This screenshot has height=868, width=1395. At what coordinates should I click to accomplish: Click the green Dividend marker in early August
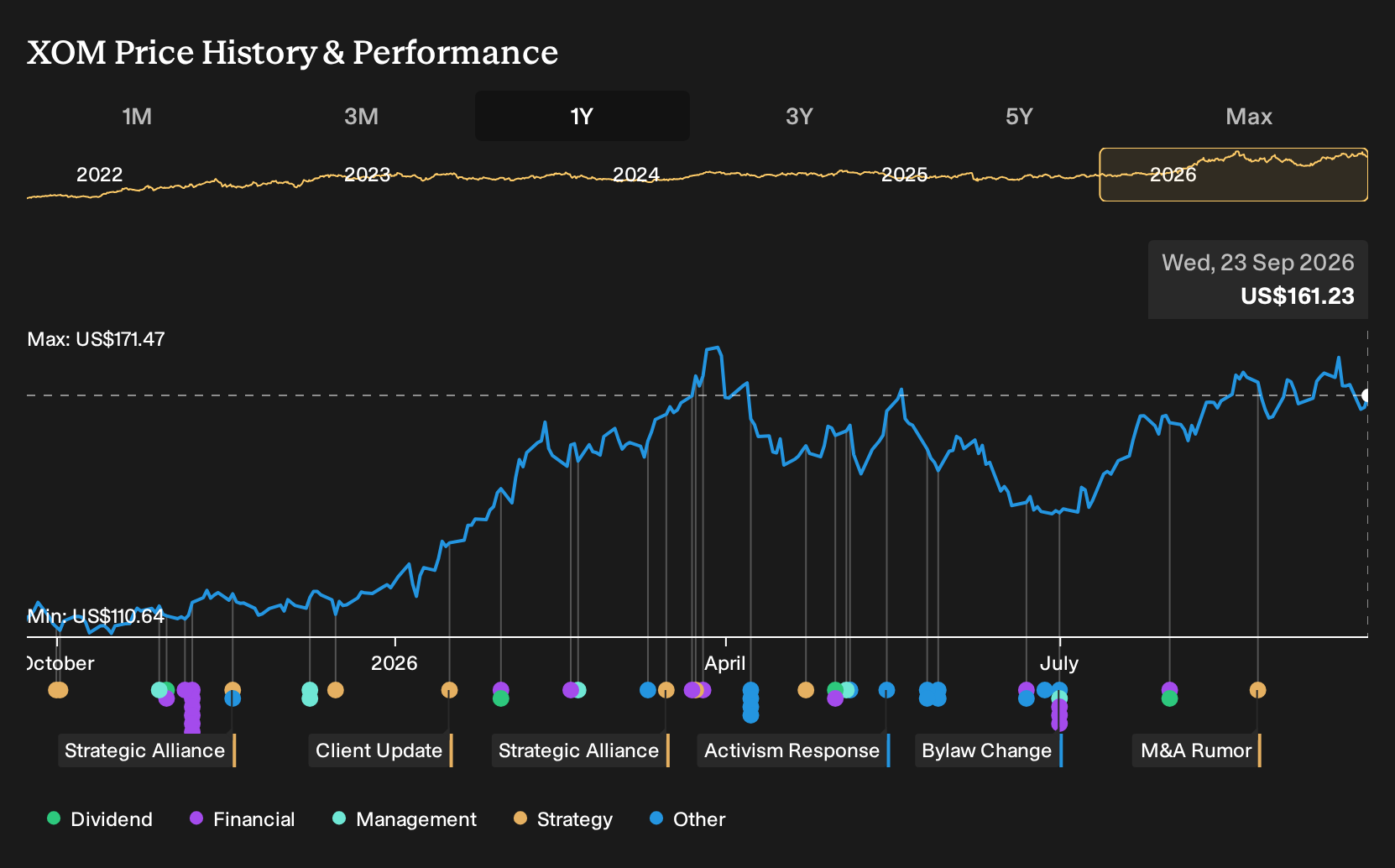(x=1169, y=698)
